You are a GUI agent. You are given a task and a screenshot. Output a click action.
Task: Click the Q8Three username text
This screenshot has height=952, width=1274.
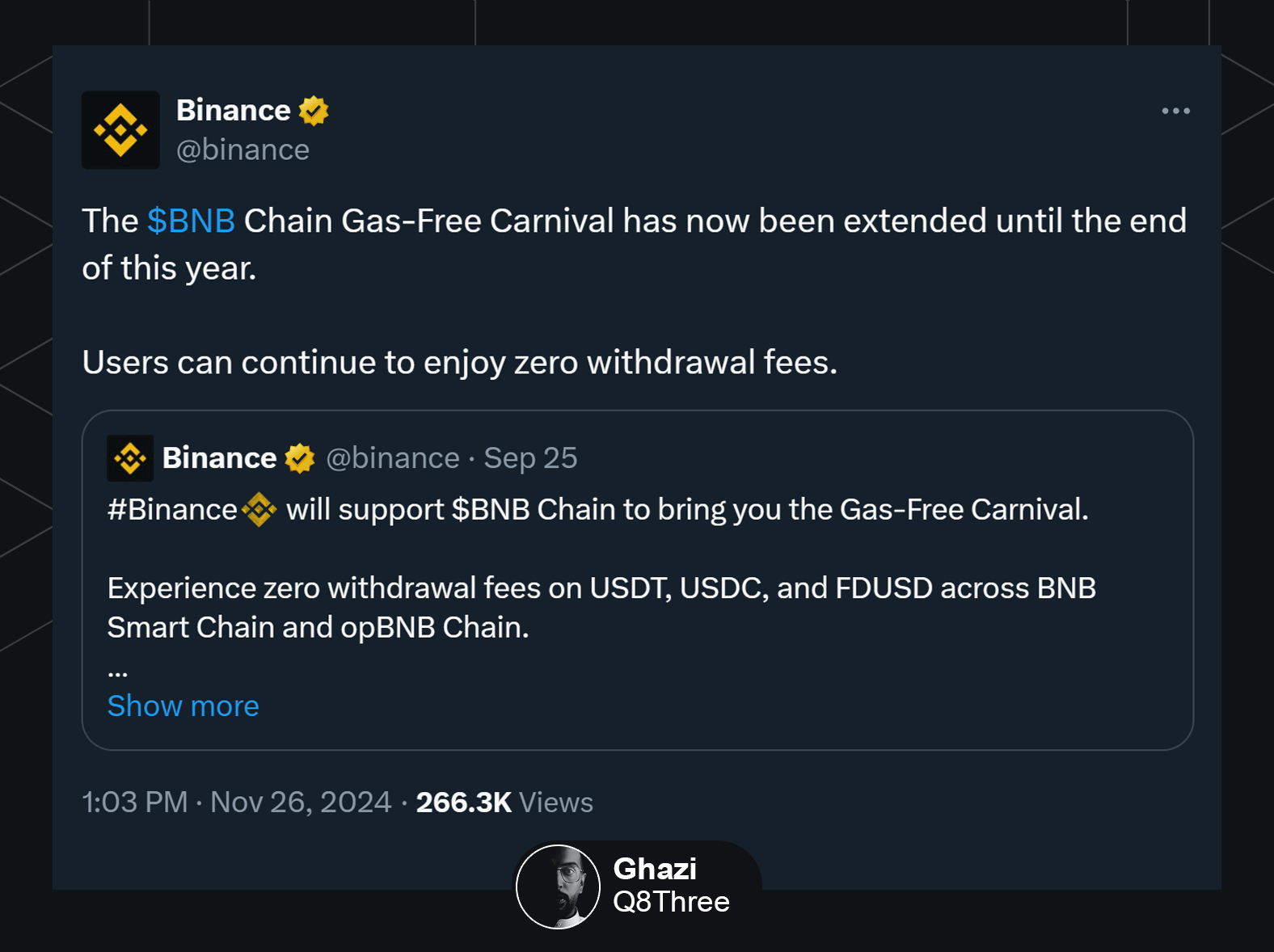(671, 902)
